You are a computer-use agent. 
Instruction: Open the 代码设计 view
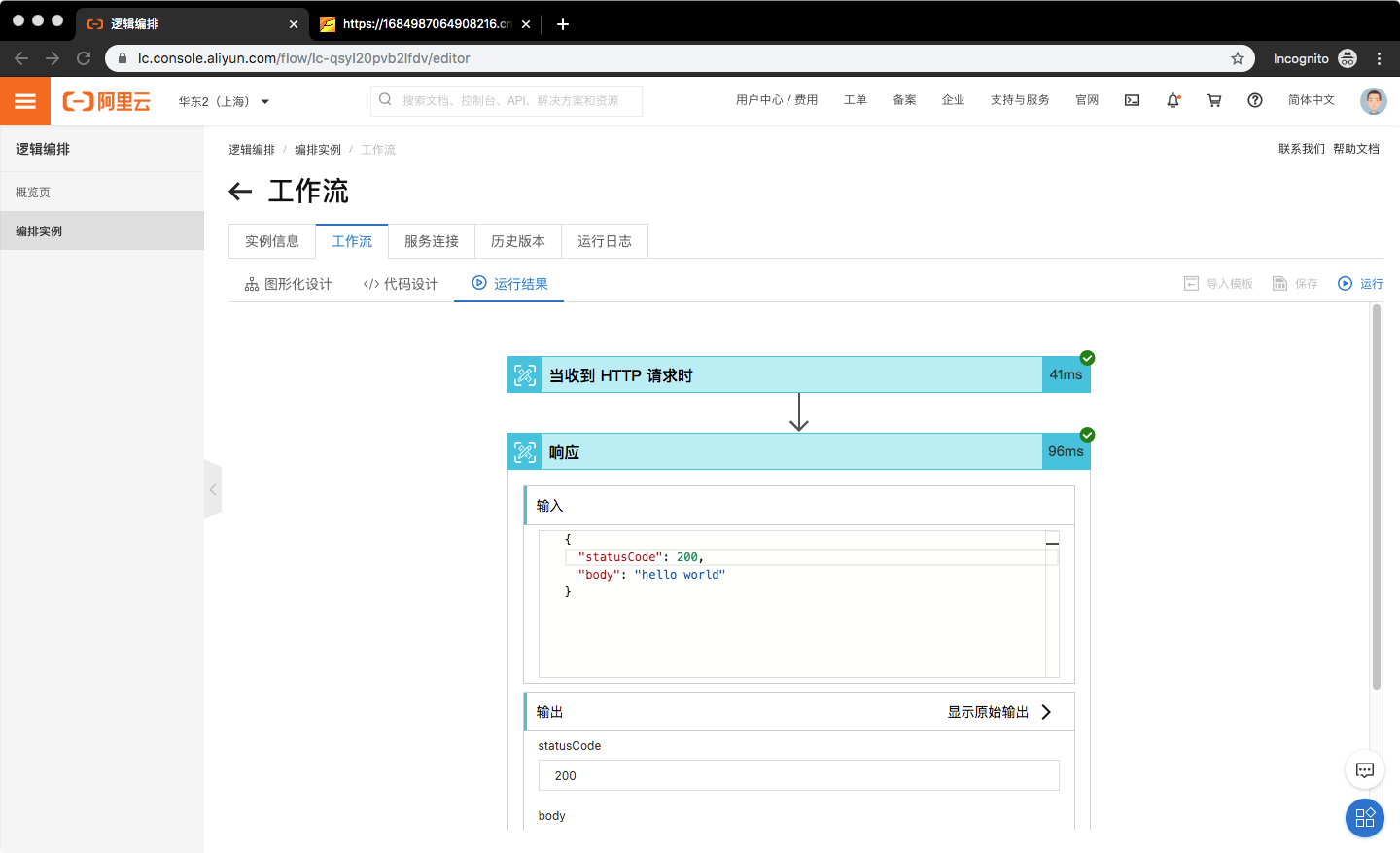click(401, 284)
